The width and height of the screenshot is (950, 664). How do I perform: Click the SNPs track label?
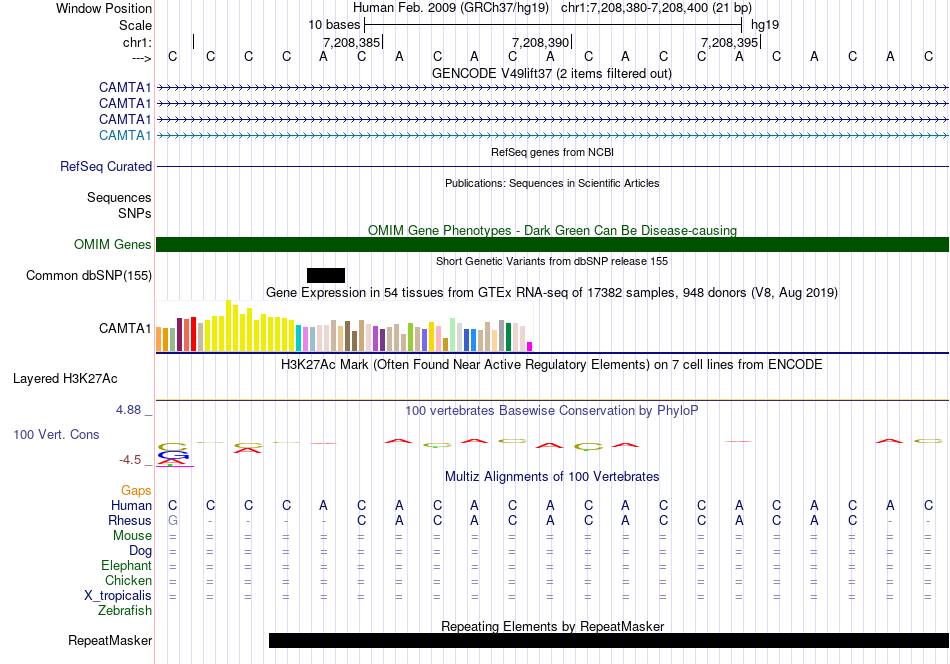[135, 213]
